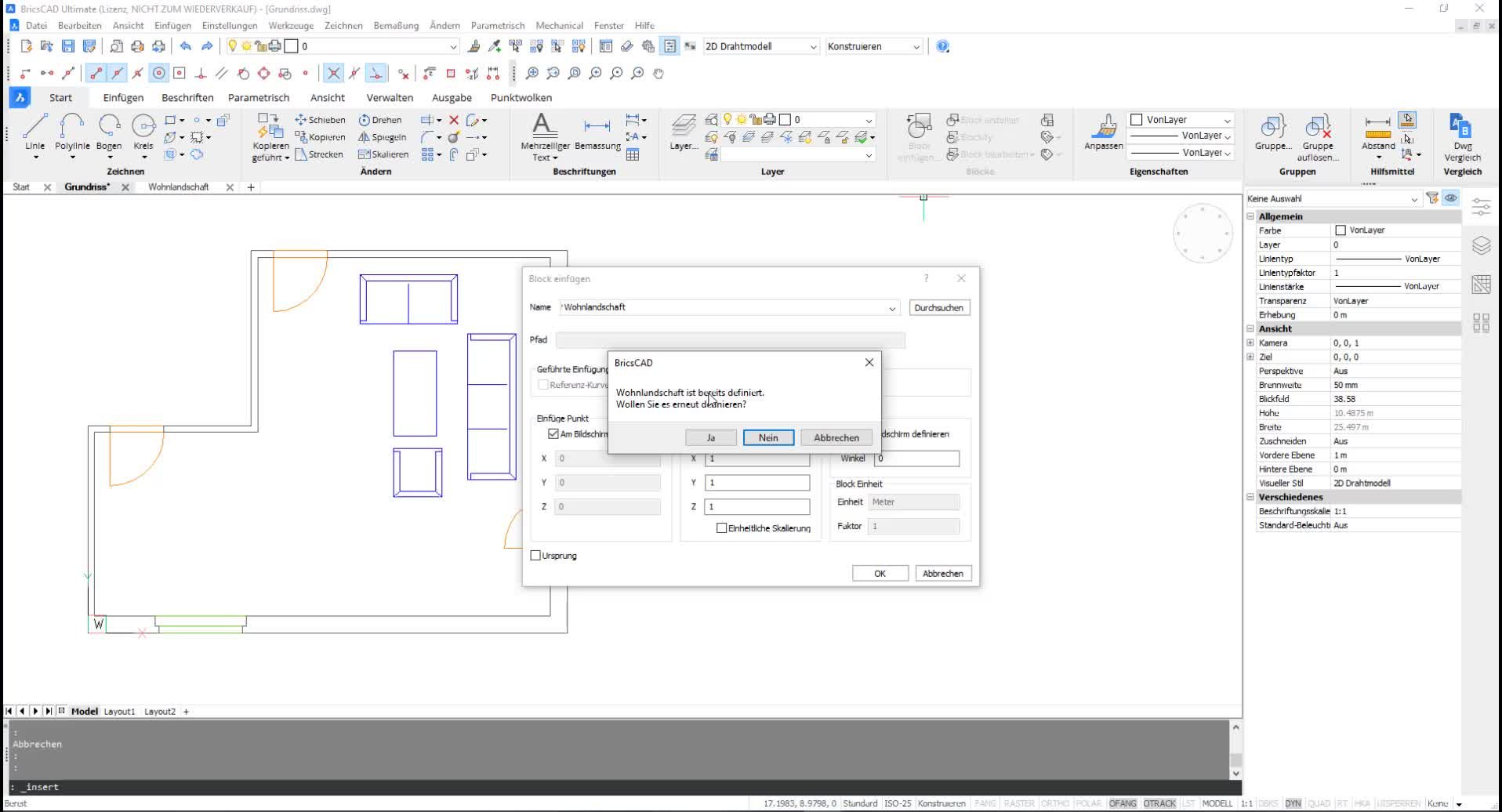
Task: Select the Polylinie tool
Action: tap(72, 132)
